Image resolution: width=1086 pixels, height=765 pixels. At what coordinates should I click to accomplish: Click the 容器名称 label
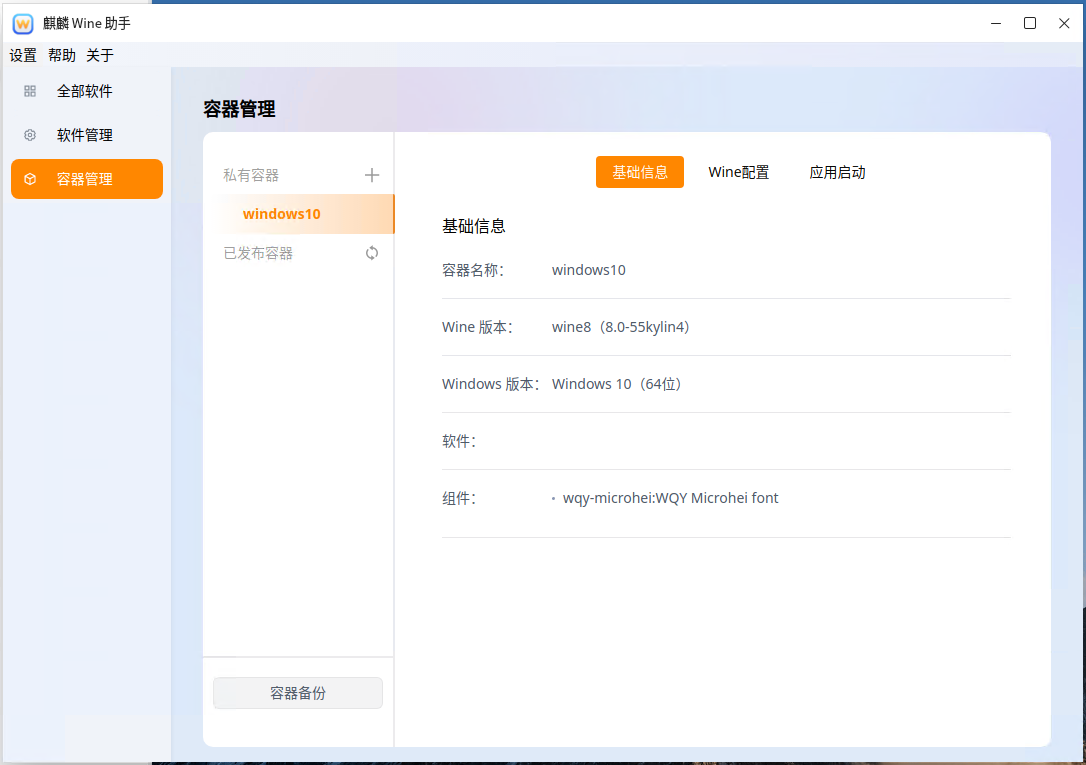pos(473,270)
